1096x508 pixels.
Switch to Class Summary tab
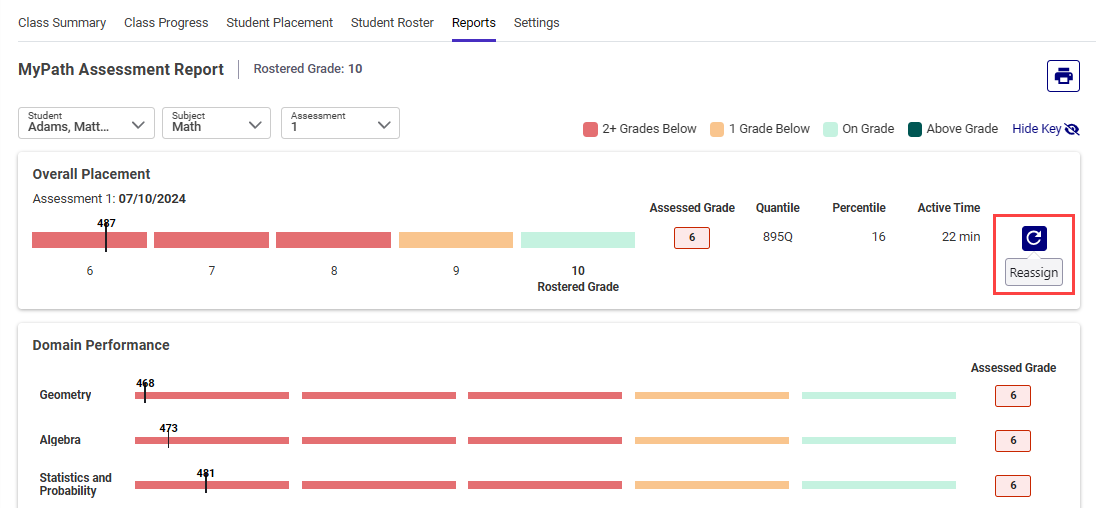coord(62,22)
